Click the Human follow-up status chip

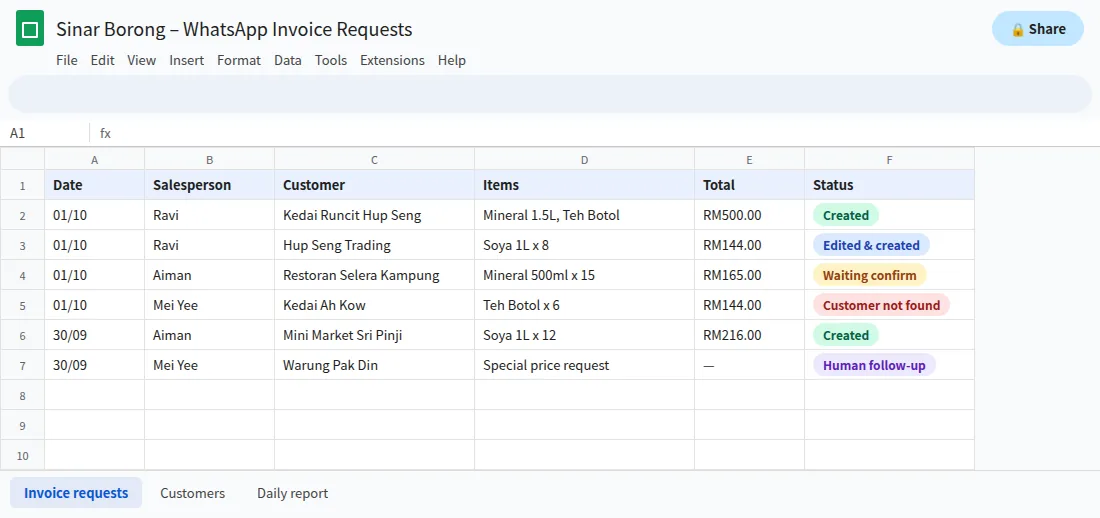[x=874, y=365]
